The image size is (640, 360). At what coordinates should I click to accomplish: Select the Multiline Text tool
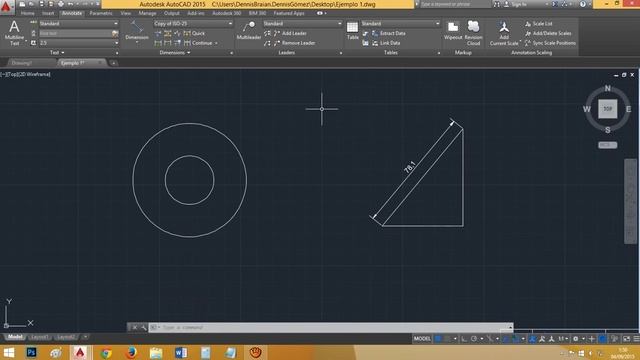point(14,33)
